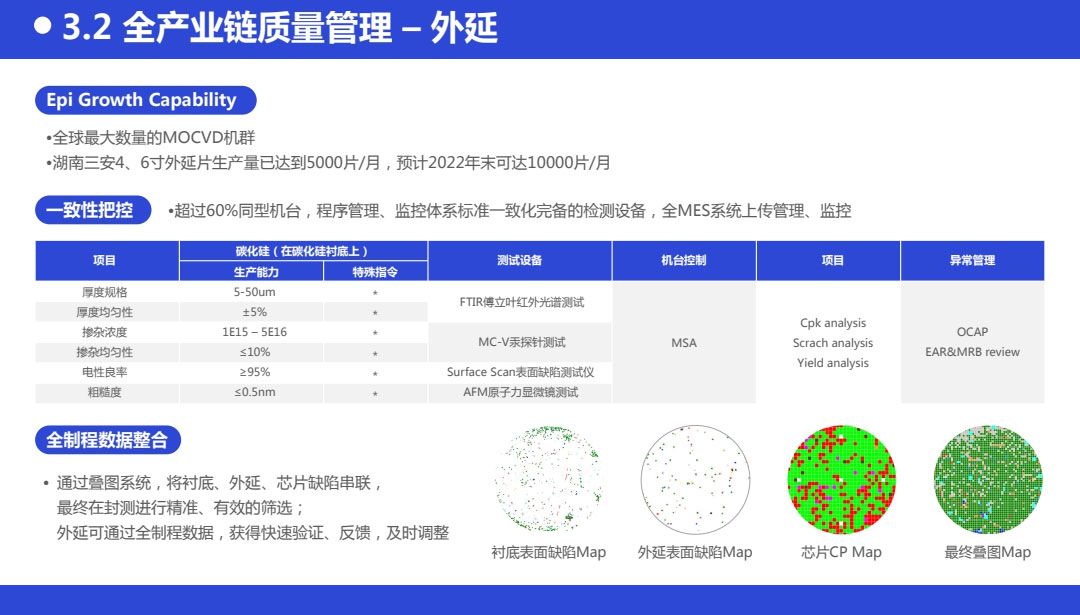Screen dimensions: 1080x615
Task: Click the star marker beside 厚度规格 row
Action: click(x=374, y=291)
